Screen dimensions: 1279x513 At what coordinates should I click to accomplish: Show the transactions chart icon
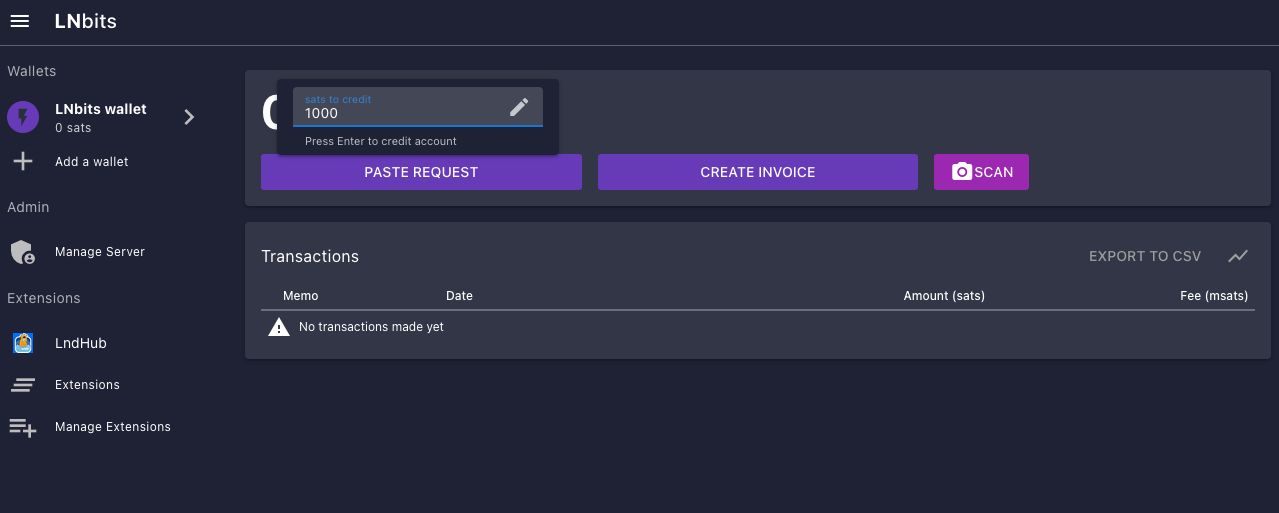tap(1238, 256)
